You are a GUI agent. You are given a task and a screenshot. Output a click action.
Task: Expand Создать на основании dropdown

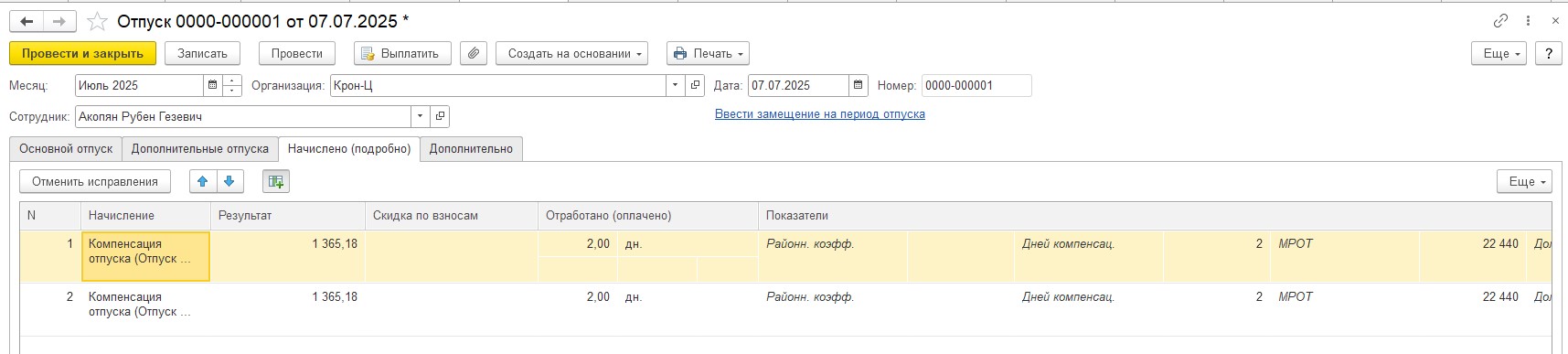click(571, 54)
